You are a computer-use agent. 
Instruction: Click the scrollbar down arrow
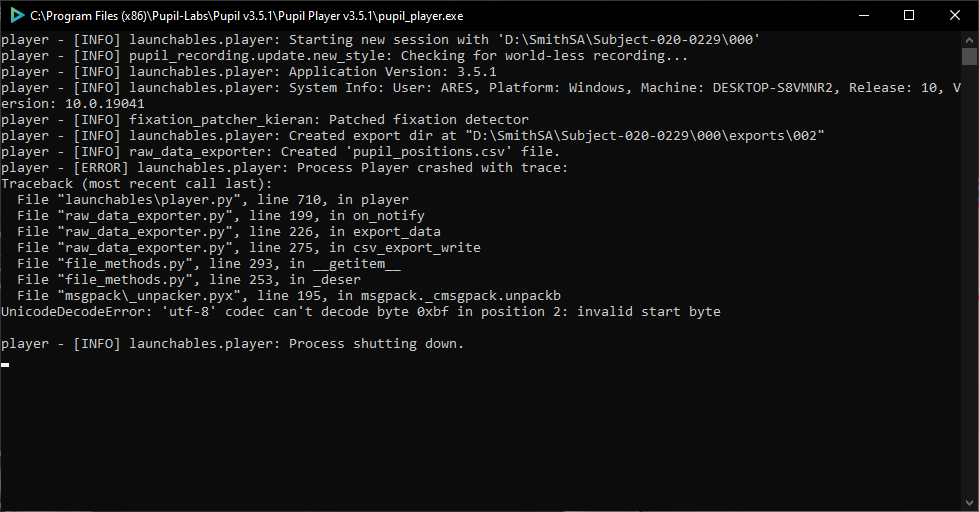(970, 503)
